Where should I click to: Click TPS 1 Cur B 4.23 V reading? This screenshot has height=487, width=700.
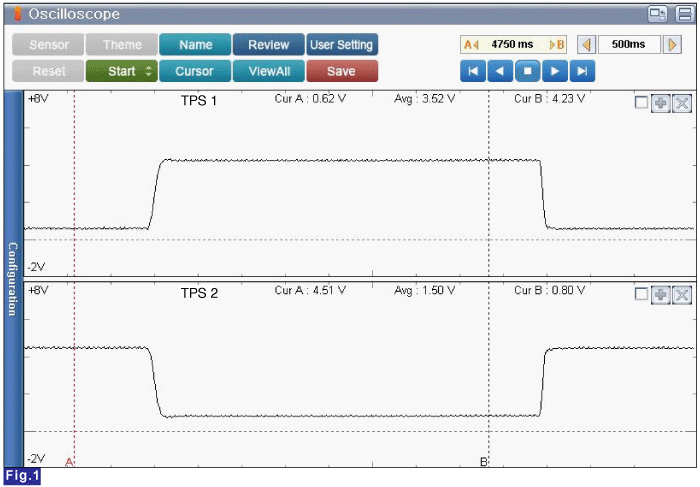pos(550,99)
